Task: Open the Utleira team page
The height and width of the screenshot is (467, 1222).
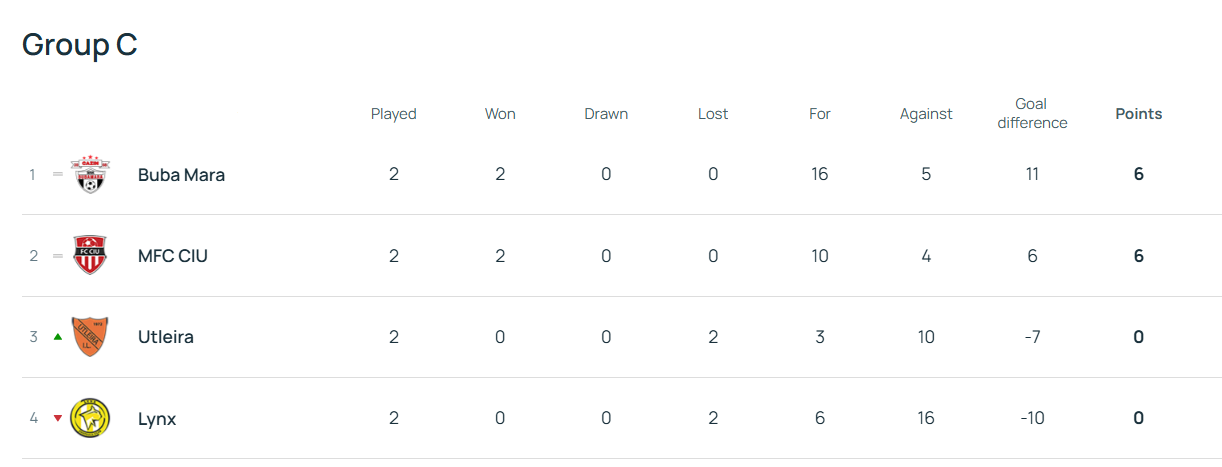Action: pyautogui.click(x=166, y=337)
